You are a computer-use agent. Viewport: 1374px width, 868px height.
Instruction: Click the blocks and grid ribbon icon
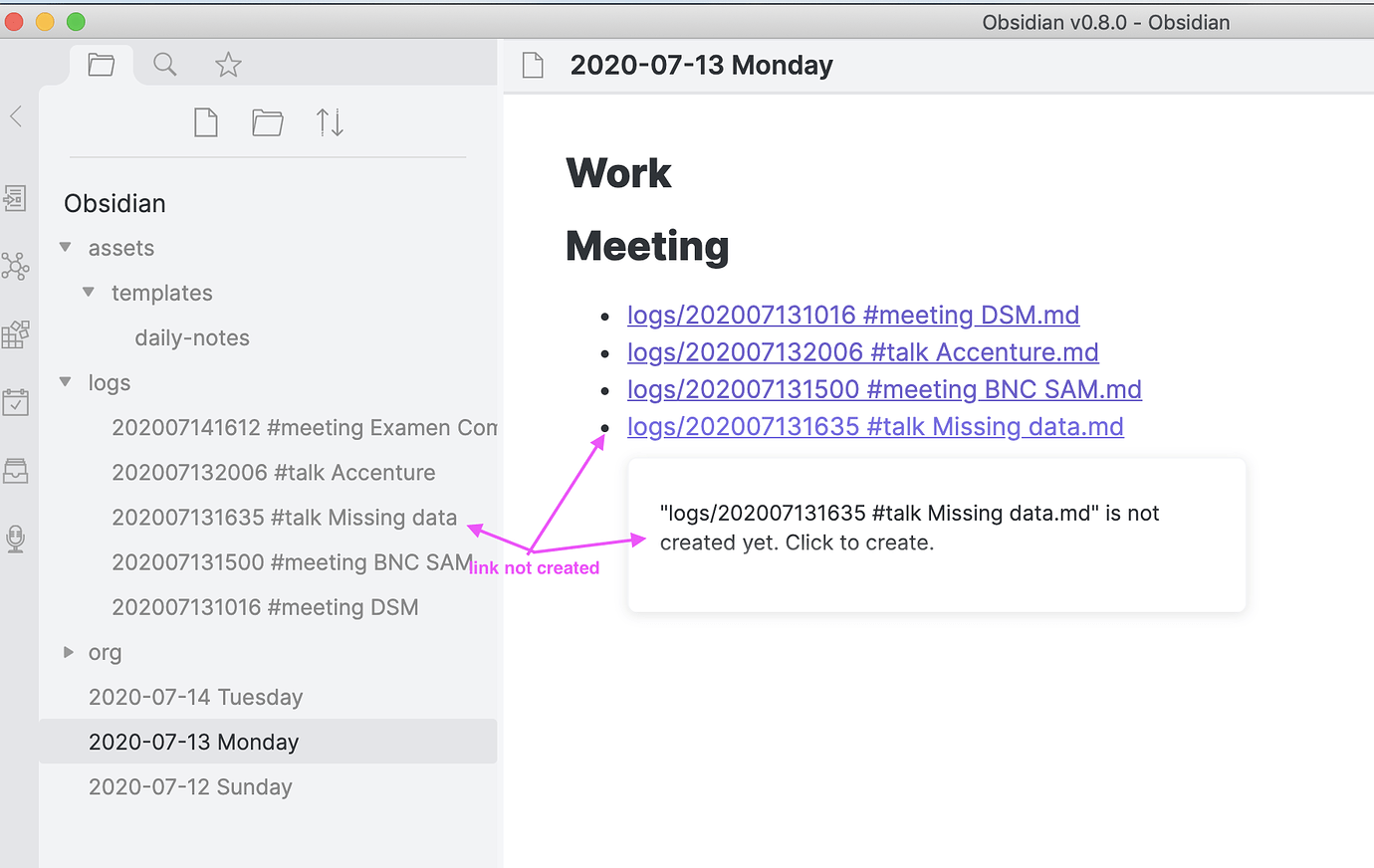(15, 334)
